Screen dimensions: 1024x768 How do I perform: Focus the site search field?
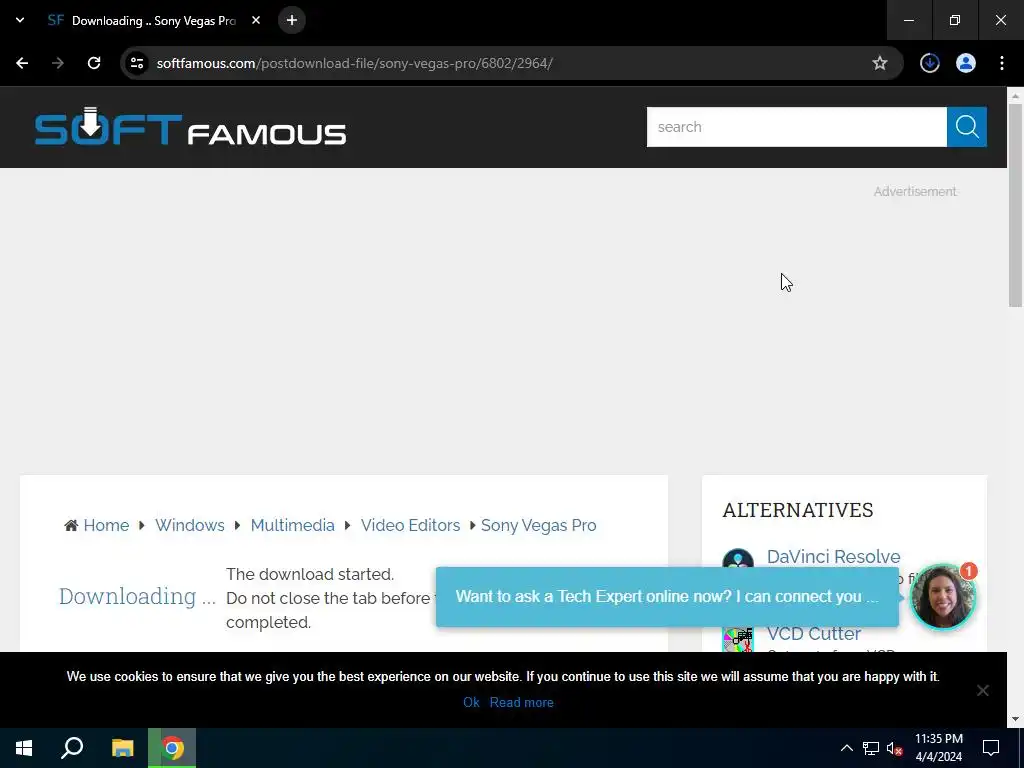(797, 127)
